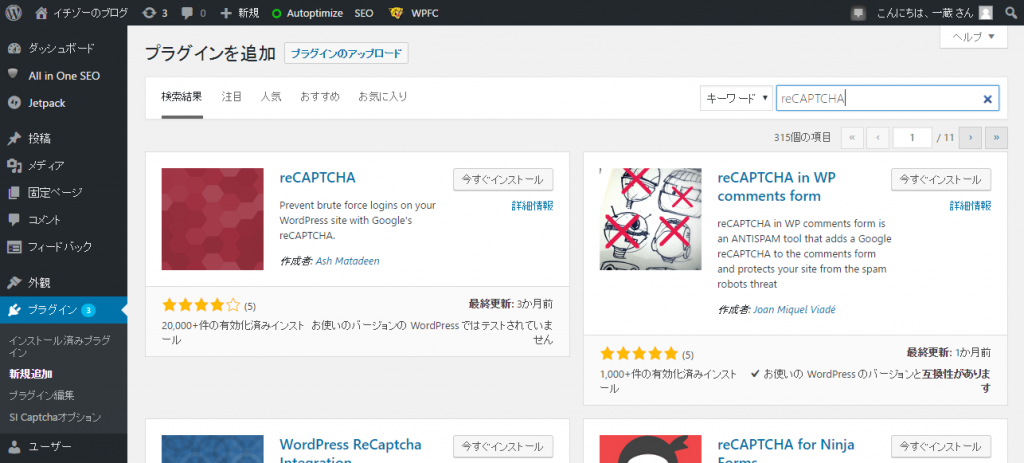The height and width of the screenshot is (463, 1024).
Task: Open the WordPress logo menu
Action: click(x=14, y=12)
